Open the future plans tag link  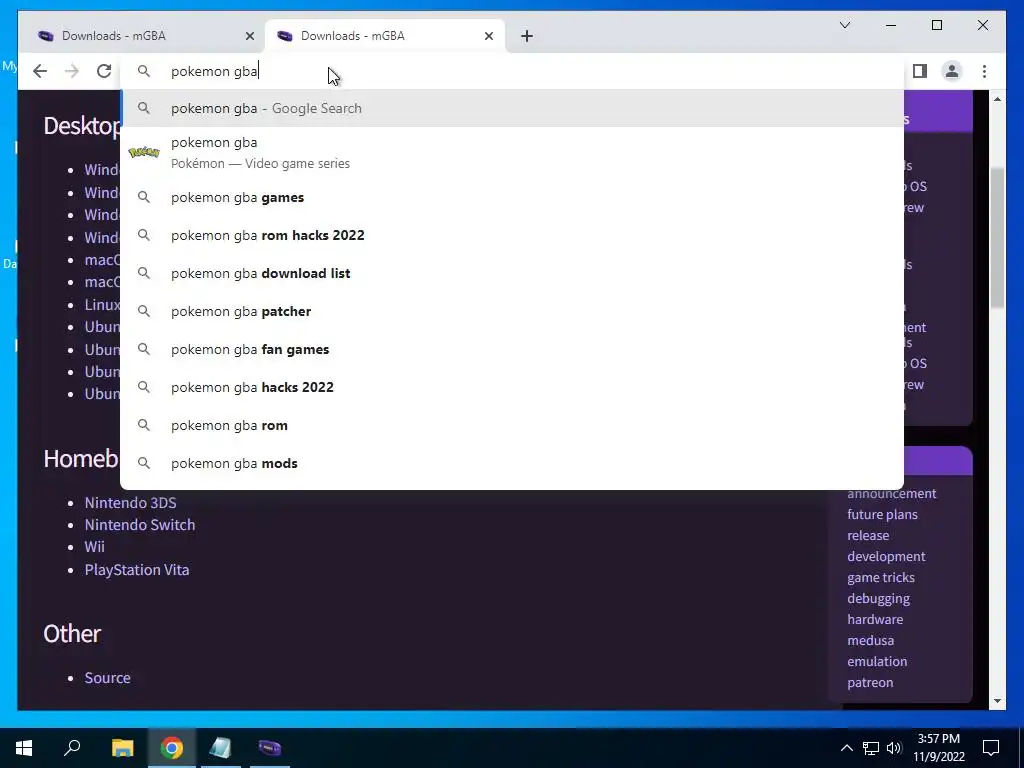(882, 514)
